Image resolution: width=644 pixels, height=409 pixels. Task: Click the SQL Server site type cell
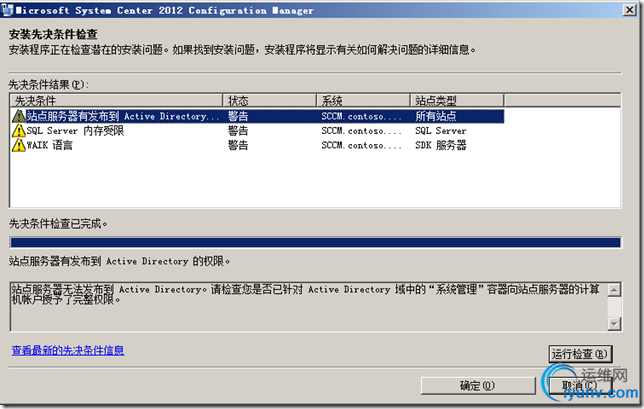coord(441,131)
